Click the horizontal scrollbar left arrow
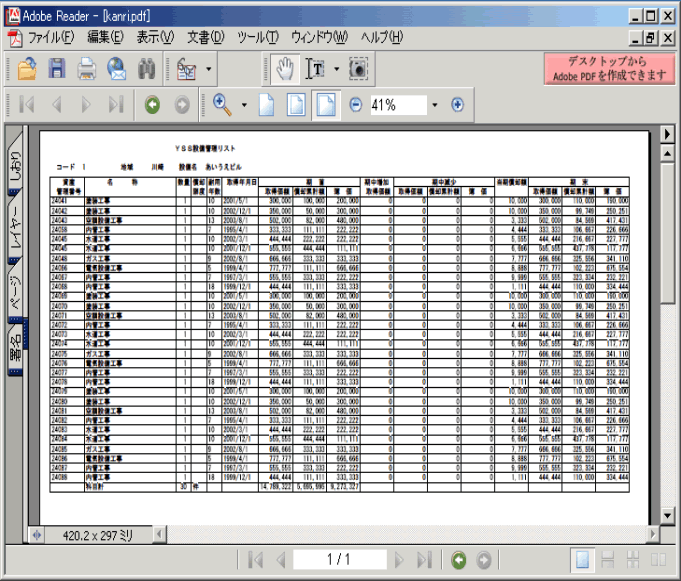The width and height of the screenshot is (681, 581). 159,535
